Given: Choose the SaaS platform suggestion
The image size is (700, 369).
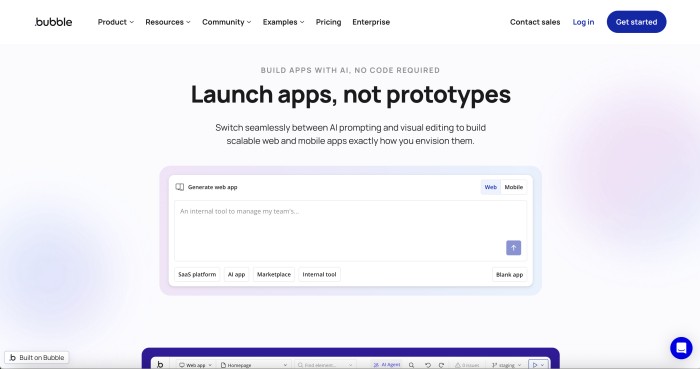Looking at the screenshot, I should coord(197,274).
